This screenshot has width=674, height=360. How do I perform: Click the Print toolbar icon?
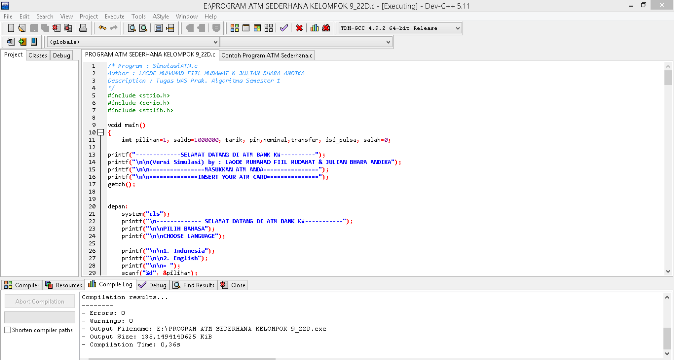tap(83, 28)
